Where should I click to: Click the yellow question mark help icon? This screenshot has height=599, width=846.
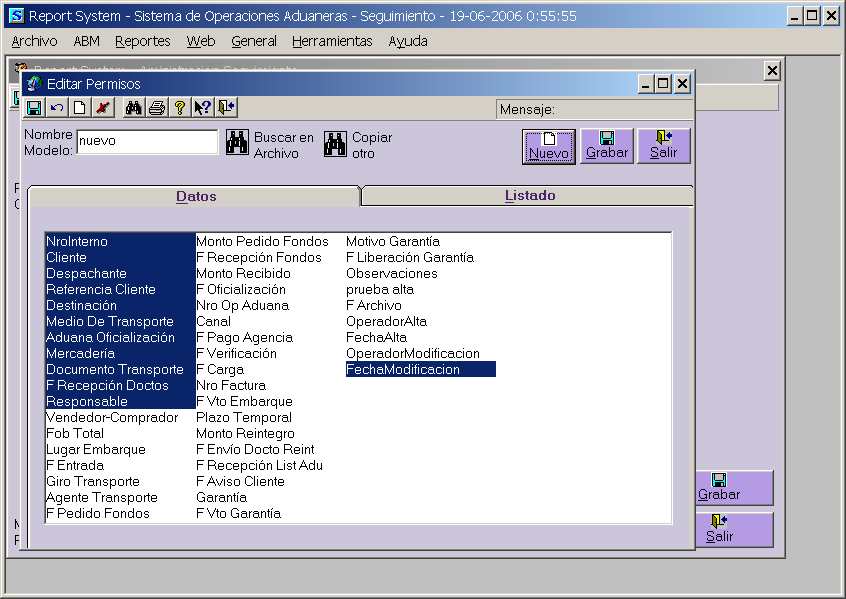(180, 108)
